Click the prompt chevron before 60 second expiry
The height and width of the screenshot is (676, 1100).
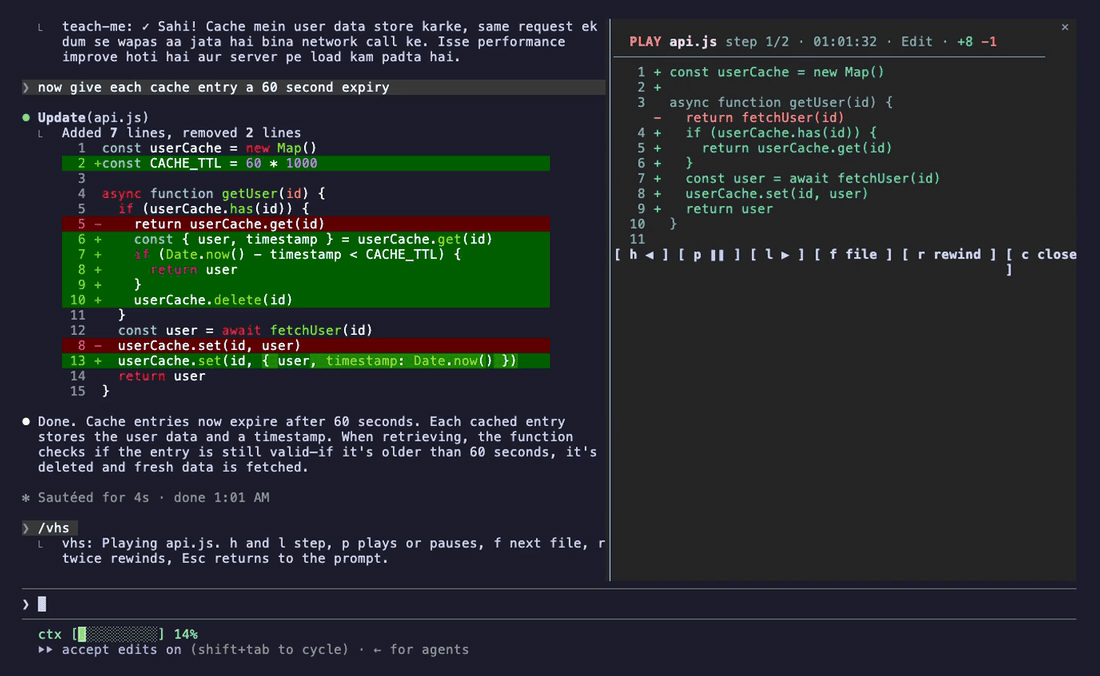pyautogui.click(x=26, y=87)
